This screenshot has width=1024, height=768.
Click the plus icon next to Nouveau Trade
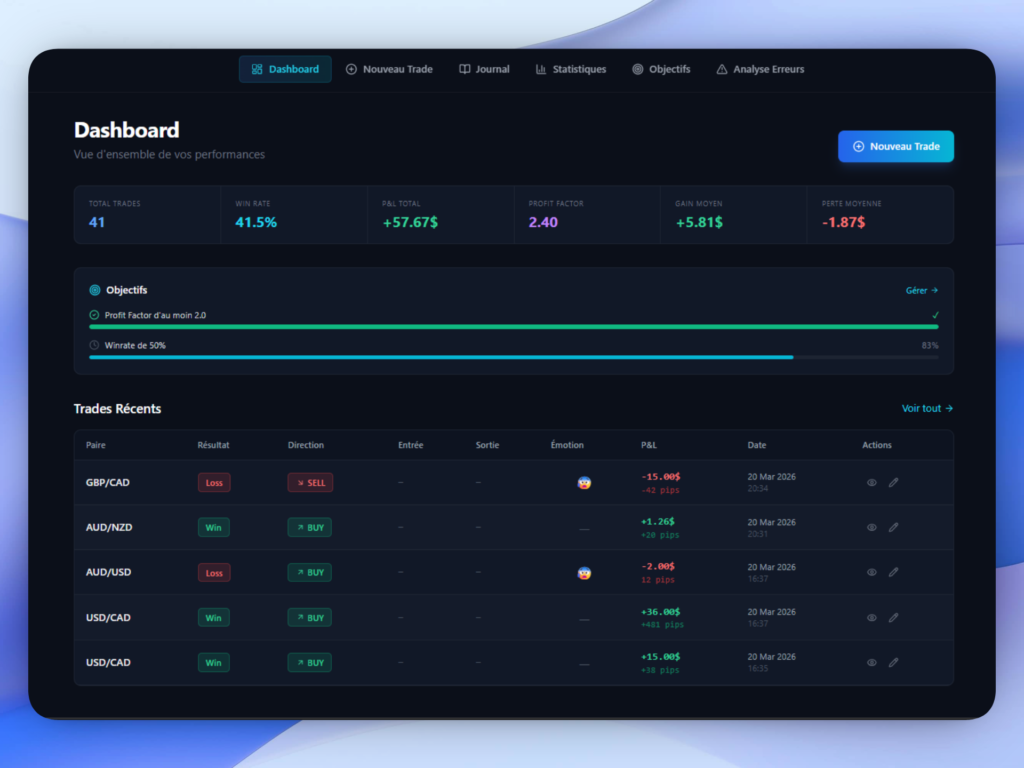tap(350, 69)
